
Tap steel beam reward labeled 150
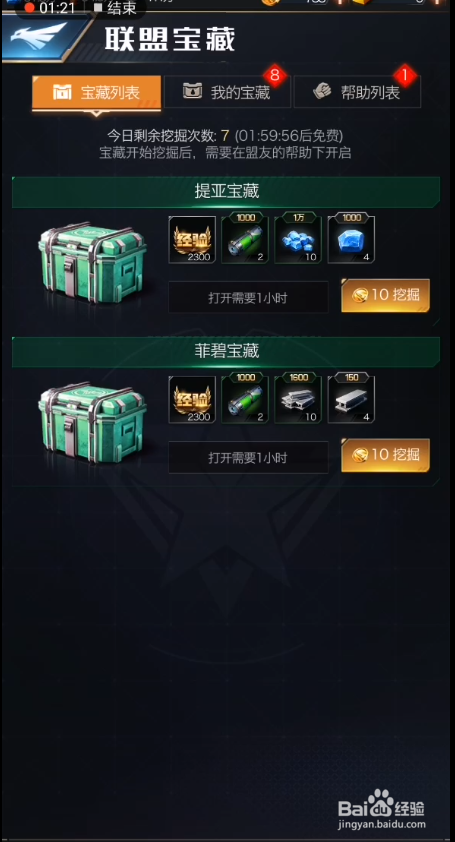[351, 398]
